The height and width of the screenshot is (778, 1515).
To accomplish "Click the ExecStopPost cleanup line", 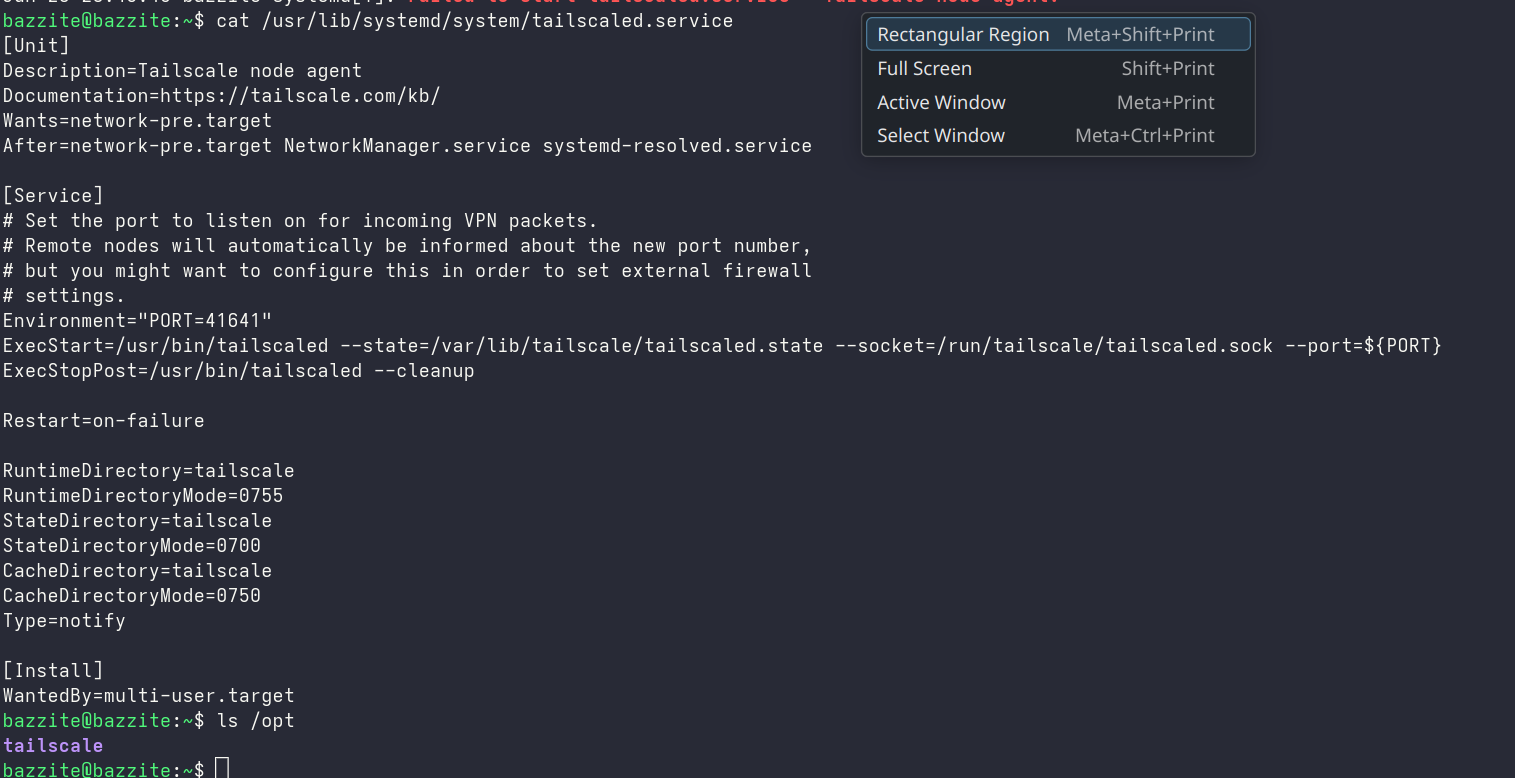I will 238,371.
